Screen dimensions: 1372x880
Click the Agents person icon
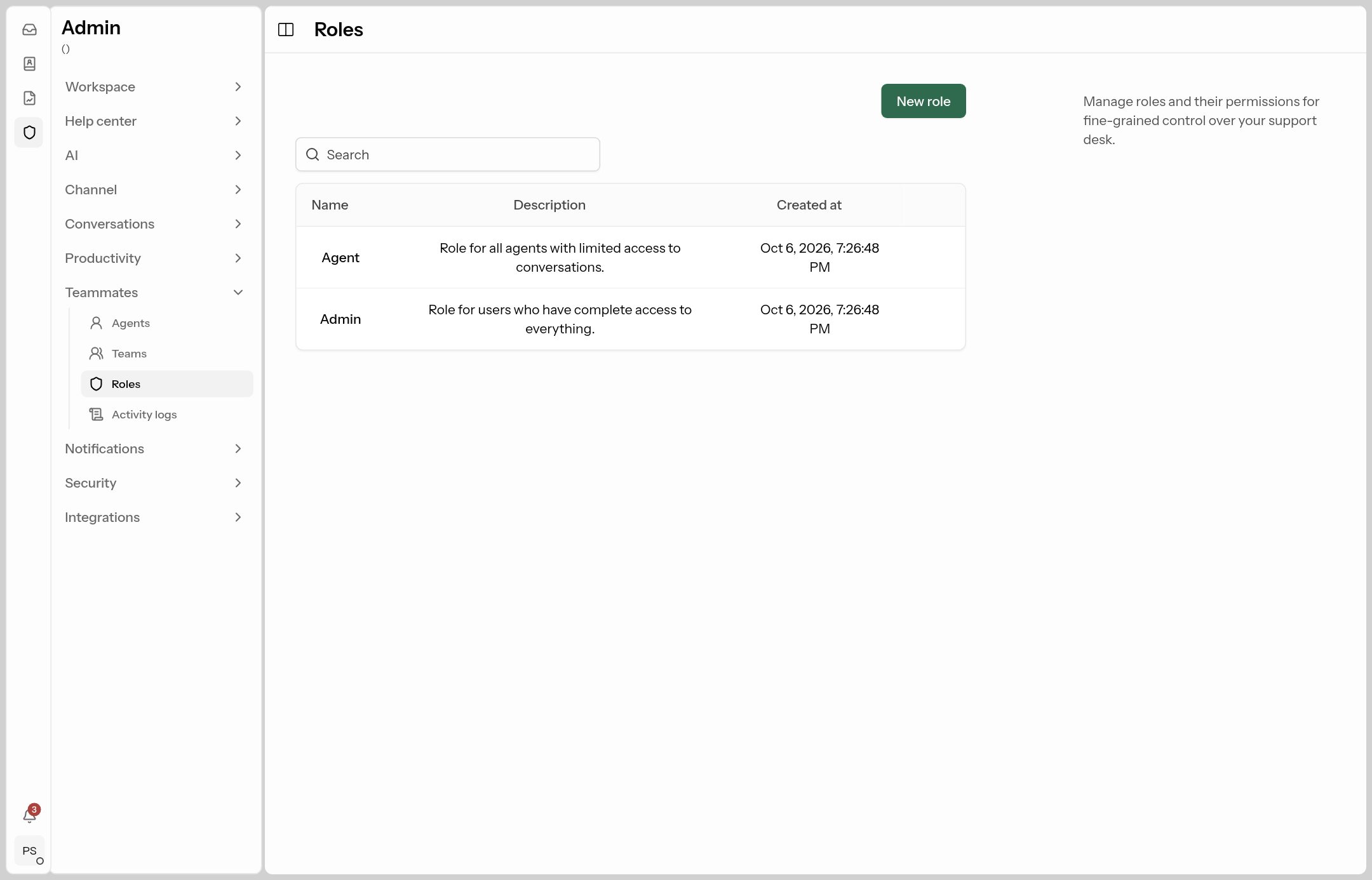tap(96, 323)
